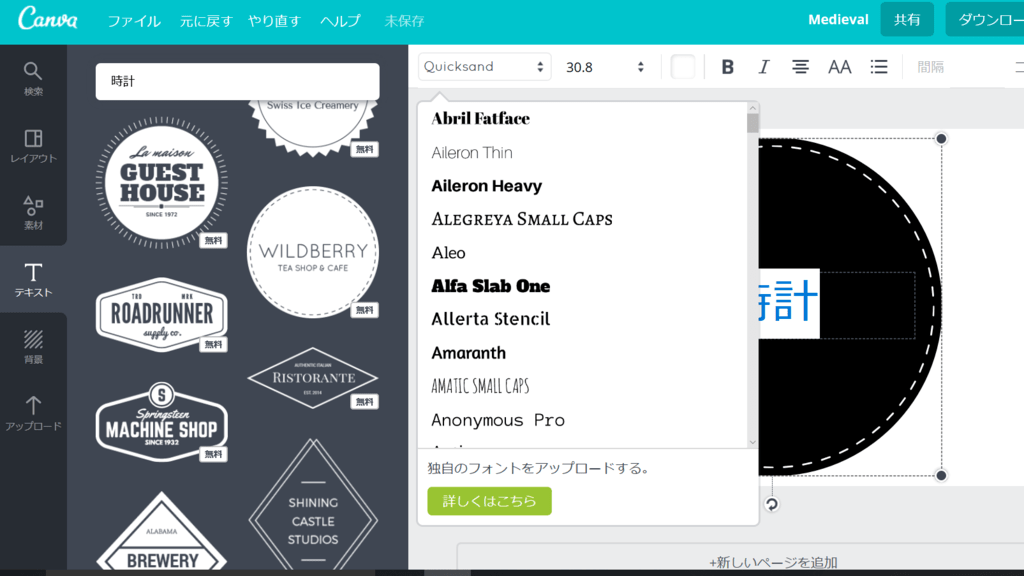1024x576 pixels.
Task: Choose Abril Fatface font
Action: (481, 118)
